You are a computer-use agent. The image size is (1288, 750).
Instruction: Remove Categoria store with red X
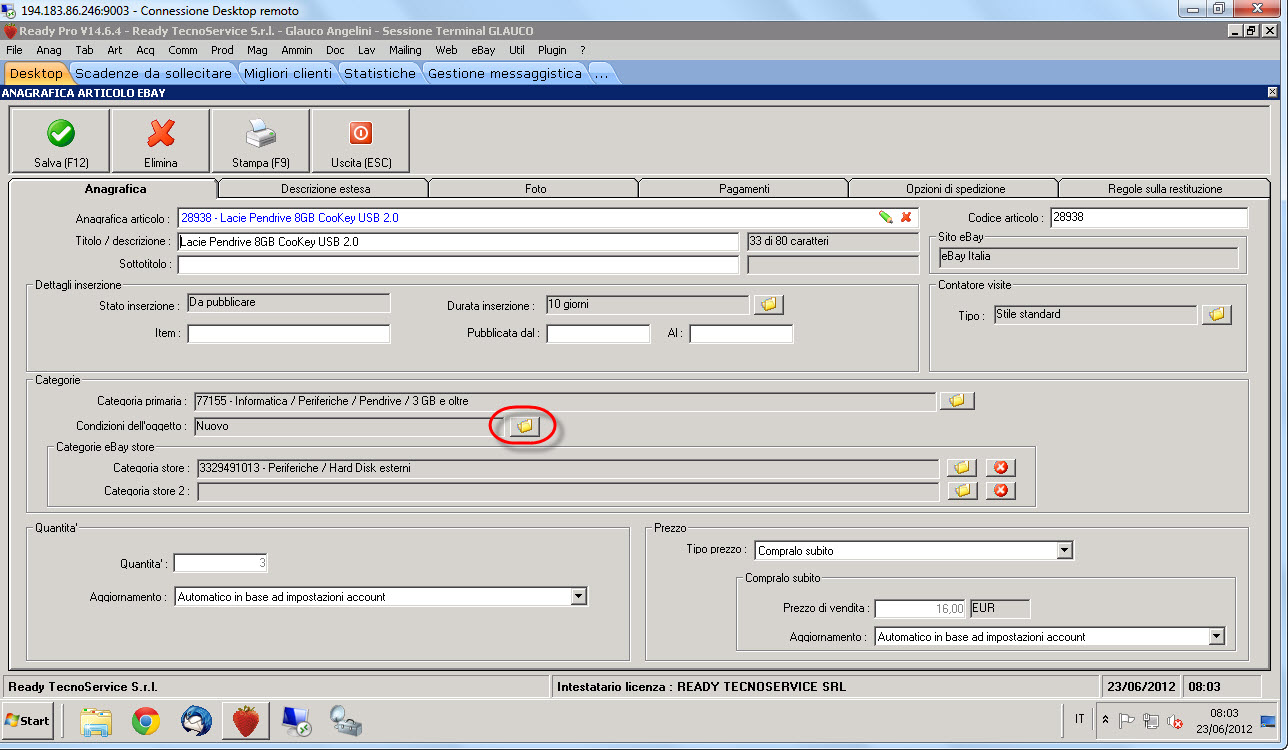point(1000,468)
